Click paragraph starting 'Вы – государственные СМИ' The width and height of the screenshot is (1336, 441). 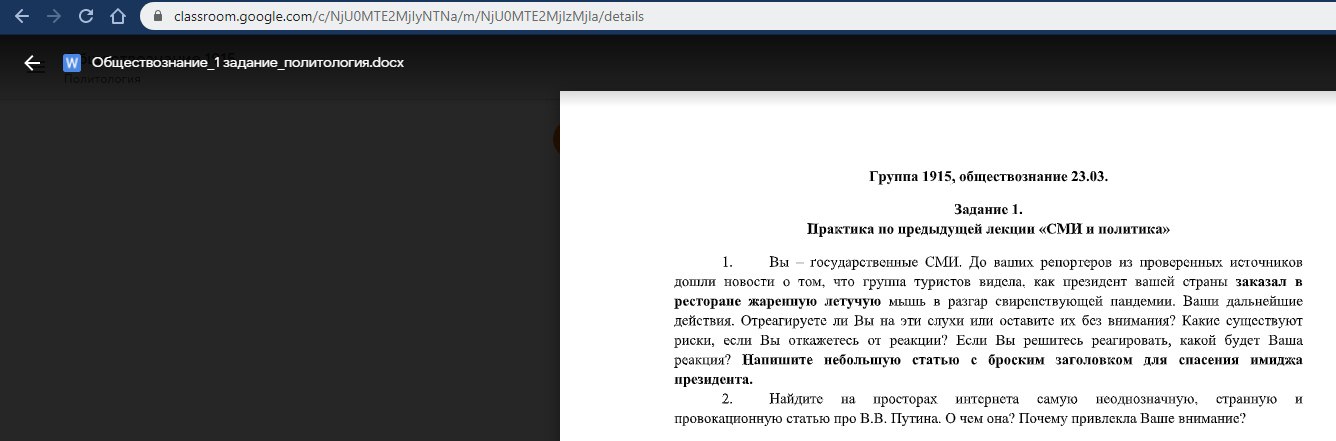point(988,320)
